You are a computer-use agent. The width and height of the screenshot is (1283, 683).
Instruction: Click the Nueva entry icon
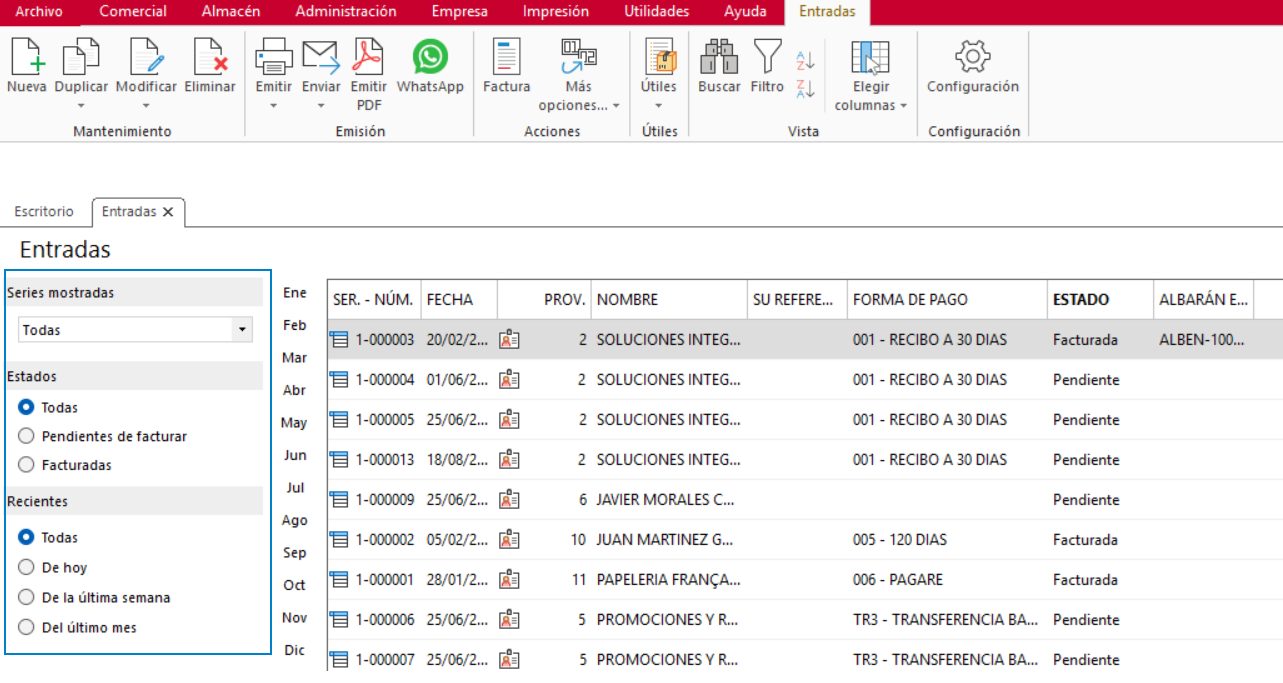[27, 56]
